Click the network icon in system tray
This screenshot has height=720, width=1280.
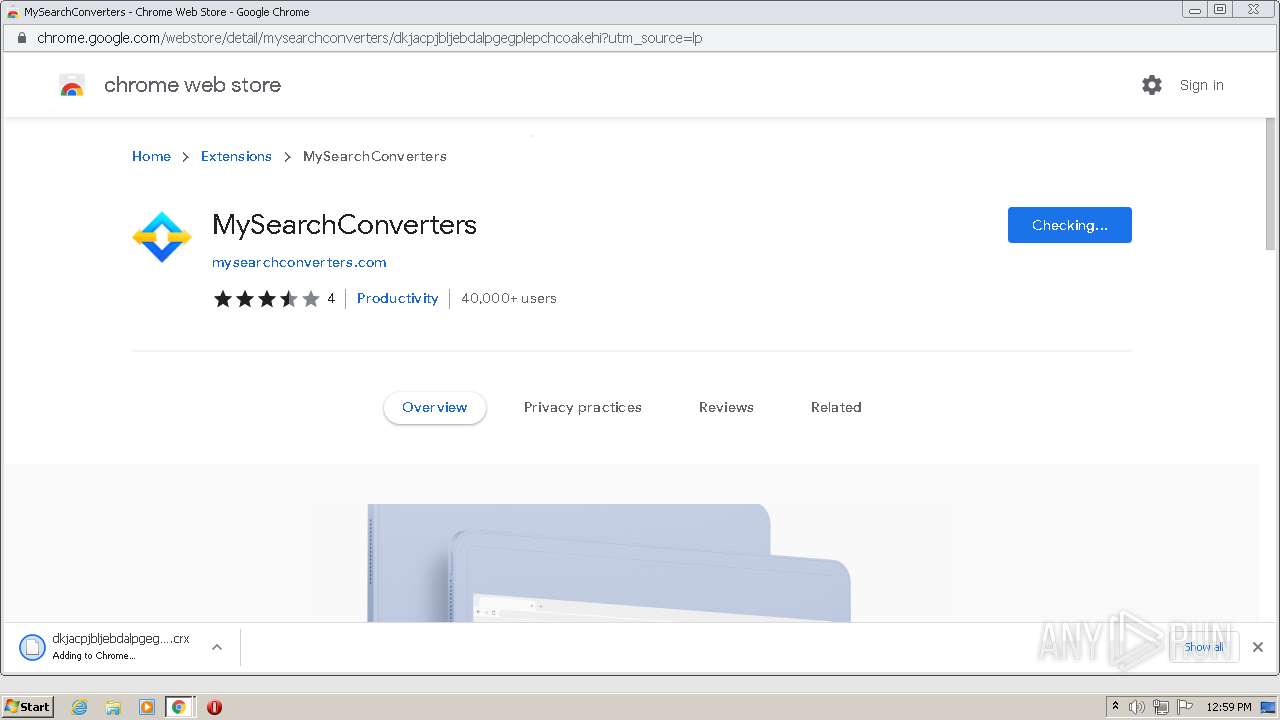coord(1161,707)
